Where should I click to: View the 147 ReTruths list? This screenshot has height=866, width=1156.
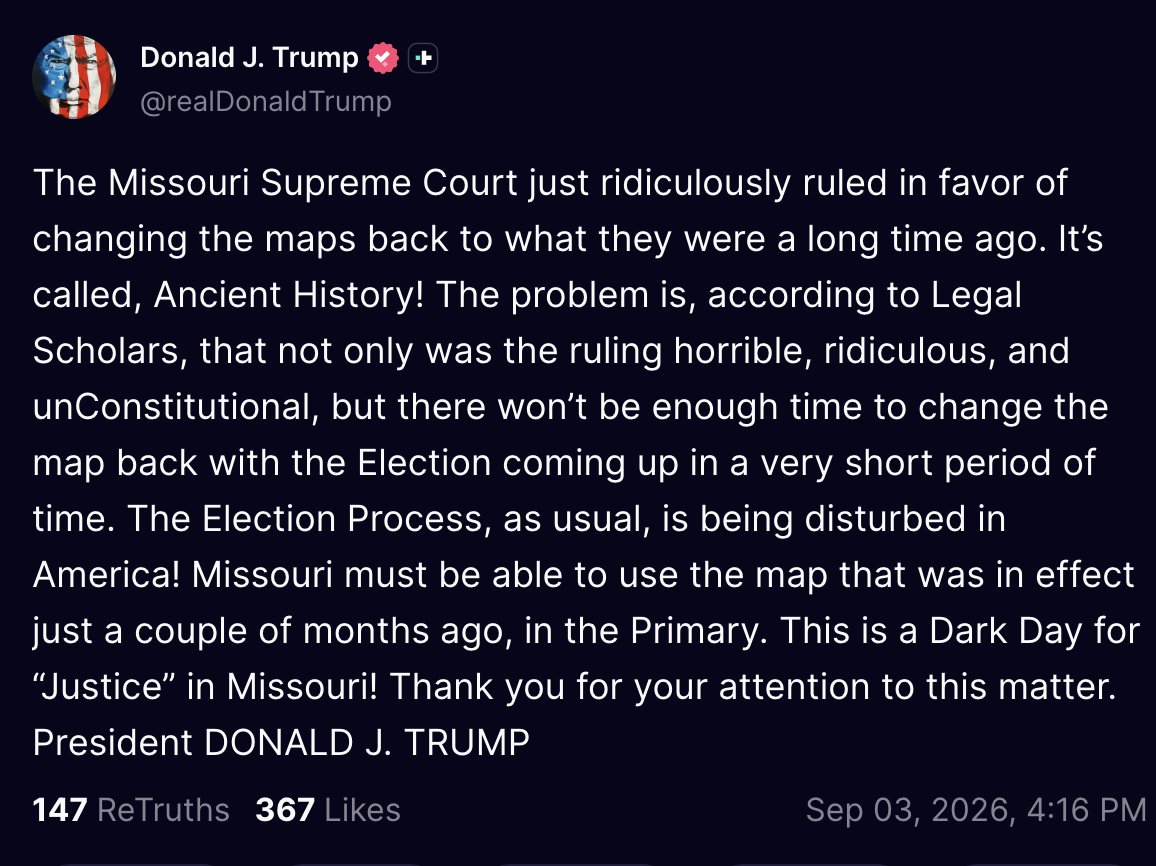coord(131,810)
